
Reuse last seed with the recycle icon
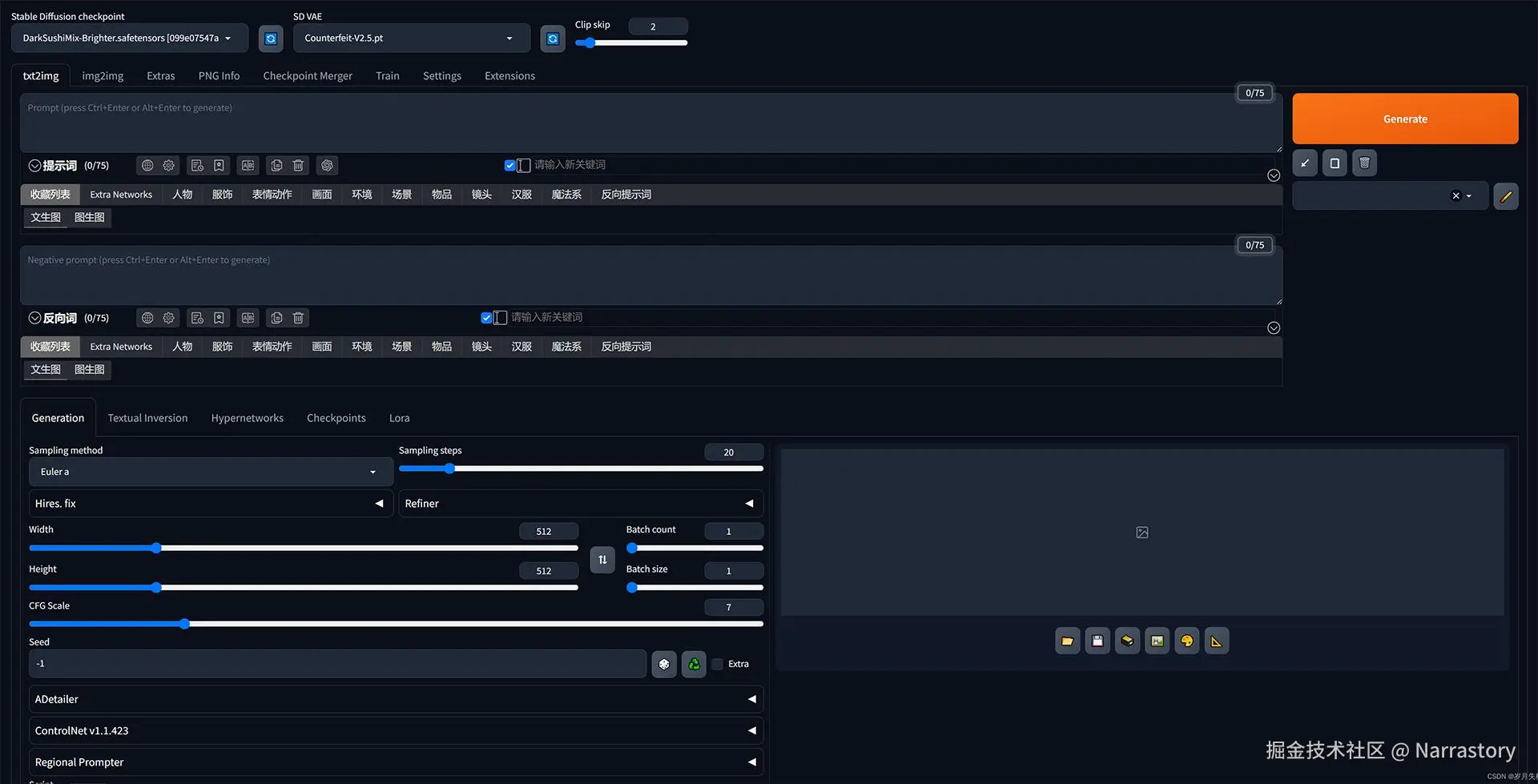(x=694, y=664)
